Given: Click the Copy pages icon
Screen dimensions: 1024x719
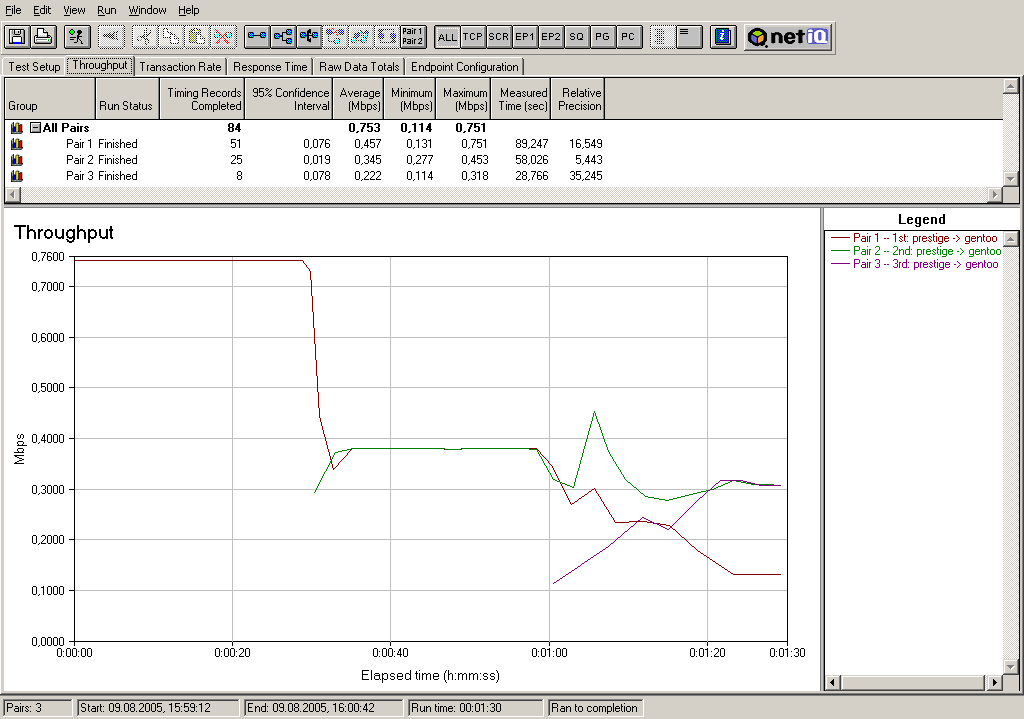Looking at the screenshot, I should 171,37.
